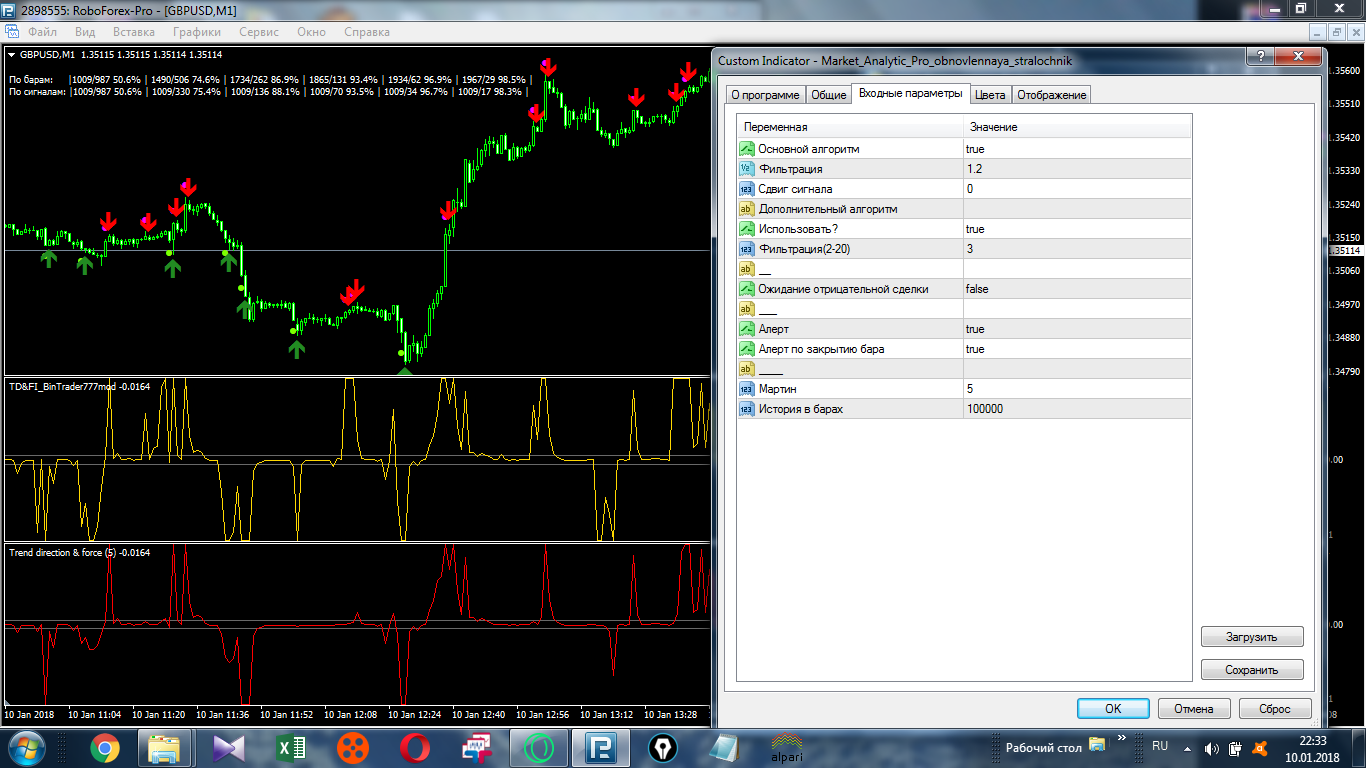
Task: Click the RU language indicator
Action: click(x=1160, y=746)
